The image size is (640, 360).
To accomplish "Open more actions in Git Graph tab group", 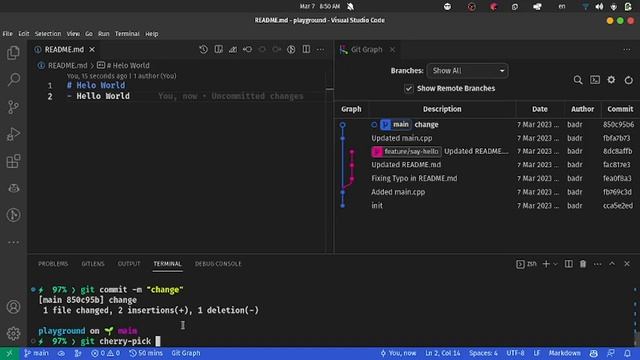I will click(627, 49).
